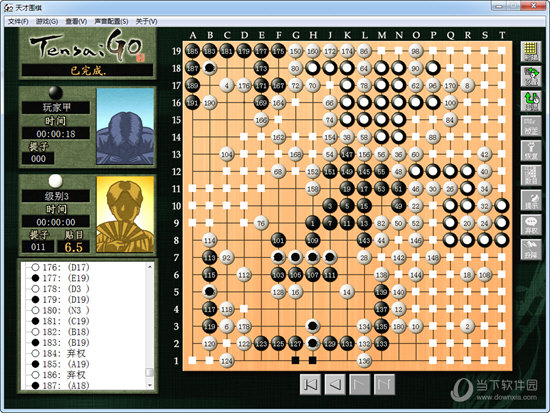Click black's captured stones count 000
The height and width of the screenshot is (413, 550).
[38, 159]
